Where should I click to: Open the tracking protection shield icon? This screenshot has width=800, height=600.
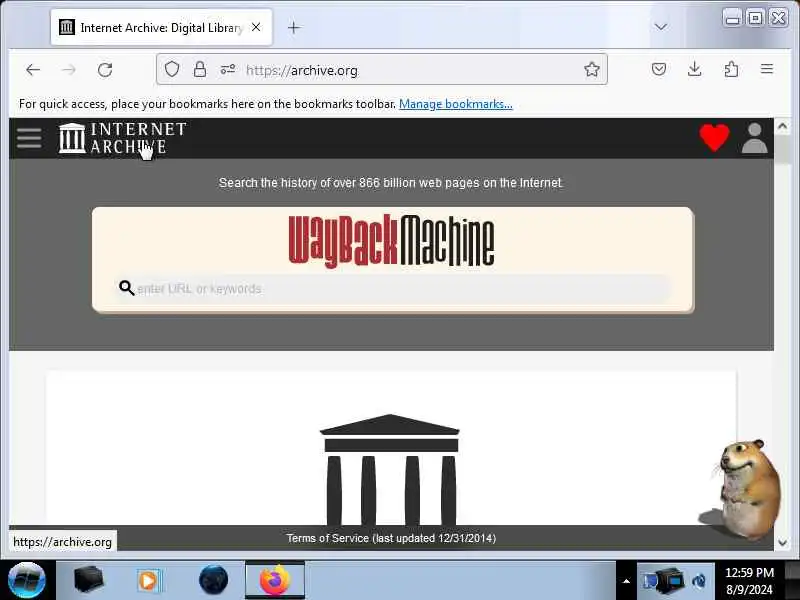click(172, 69)
